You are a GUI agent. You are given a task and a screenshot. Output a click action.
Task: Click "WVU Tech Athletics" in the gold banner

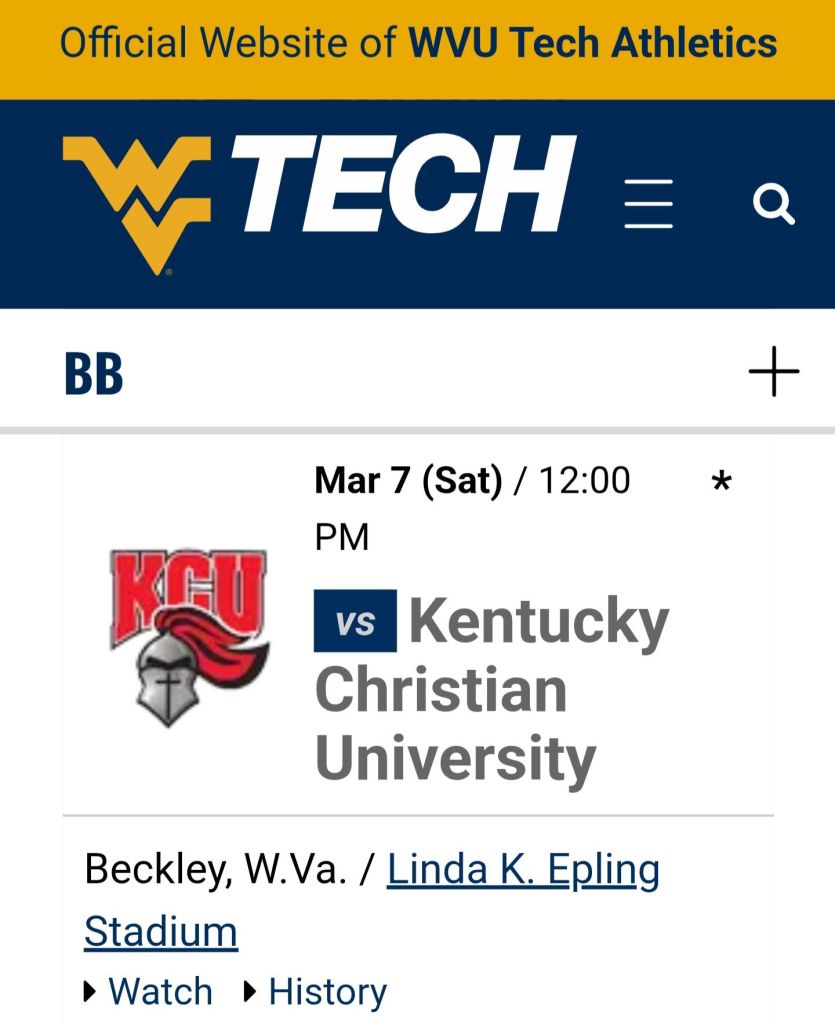592,43
